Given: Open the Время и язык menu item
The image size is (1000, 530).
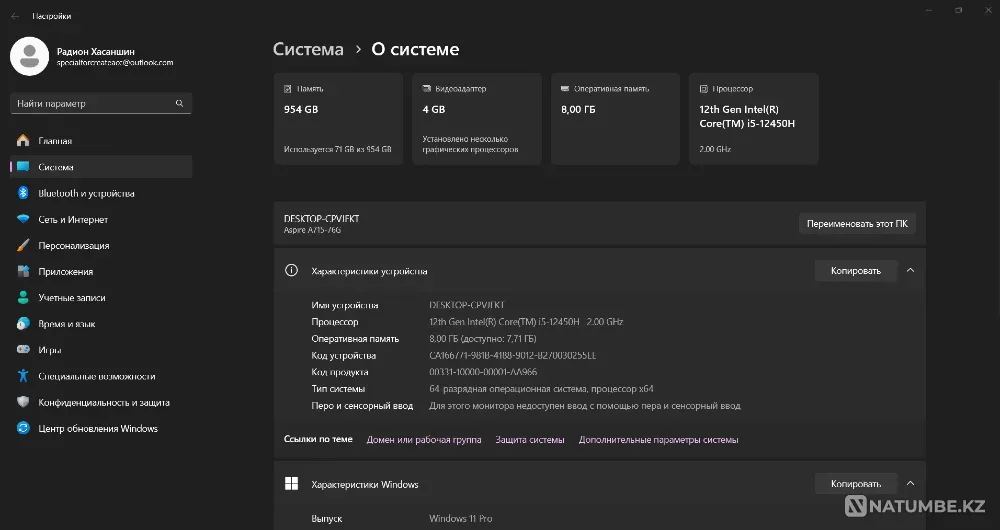Looking at the screenshot, I should tap(67, 324).
